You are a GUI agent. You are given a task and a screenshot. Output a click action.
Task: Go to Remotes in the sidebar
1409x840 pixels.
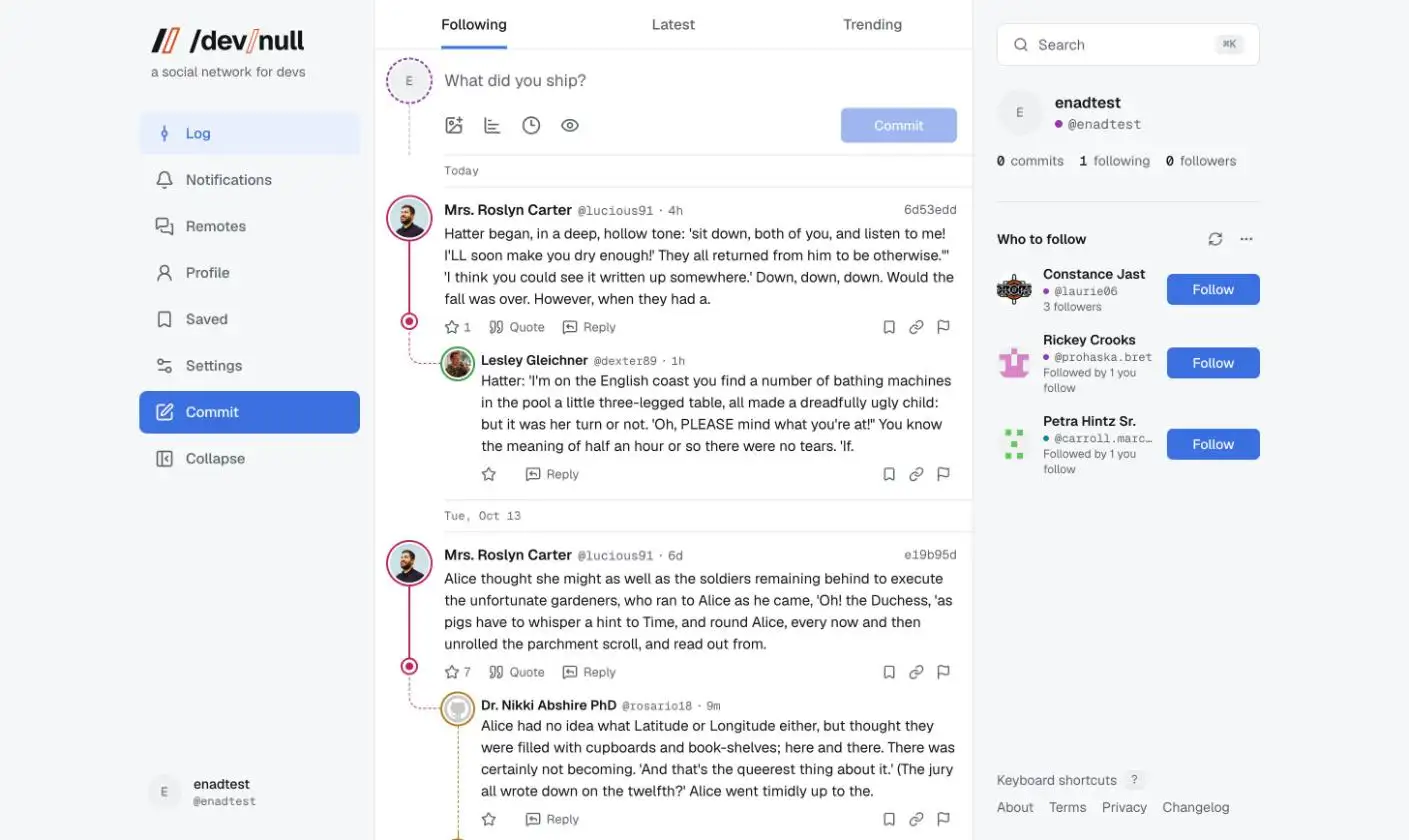[249, 226]
